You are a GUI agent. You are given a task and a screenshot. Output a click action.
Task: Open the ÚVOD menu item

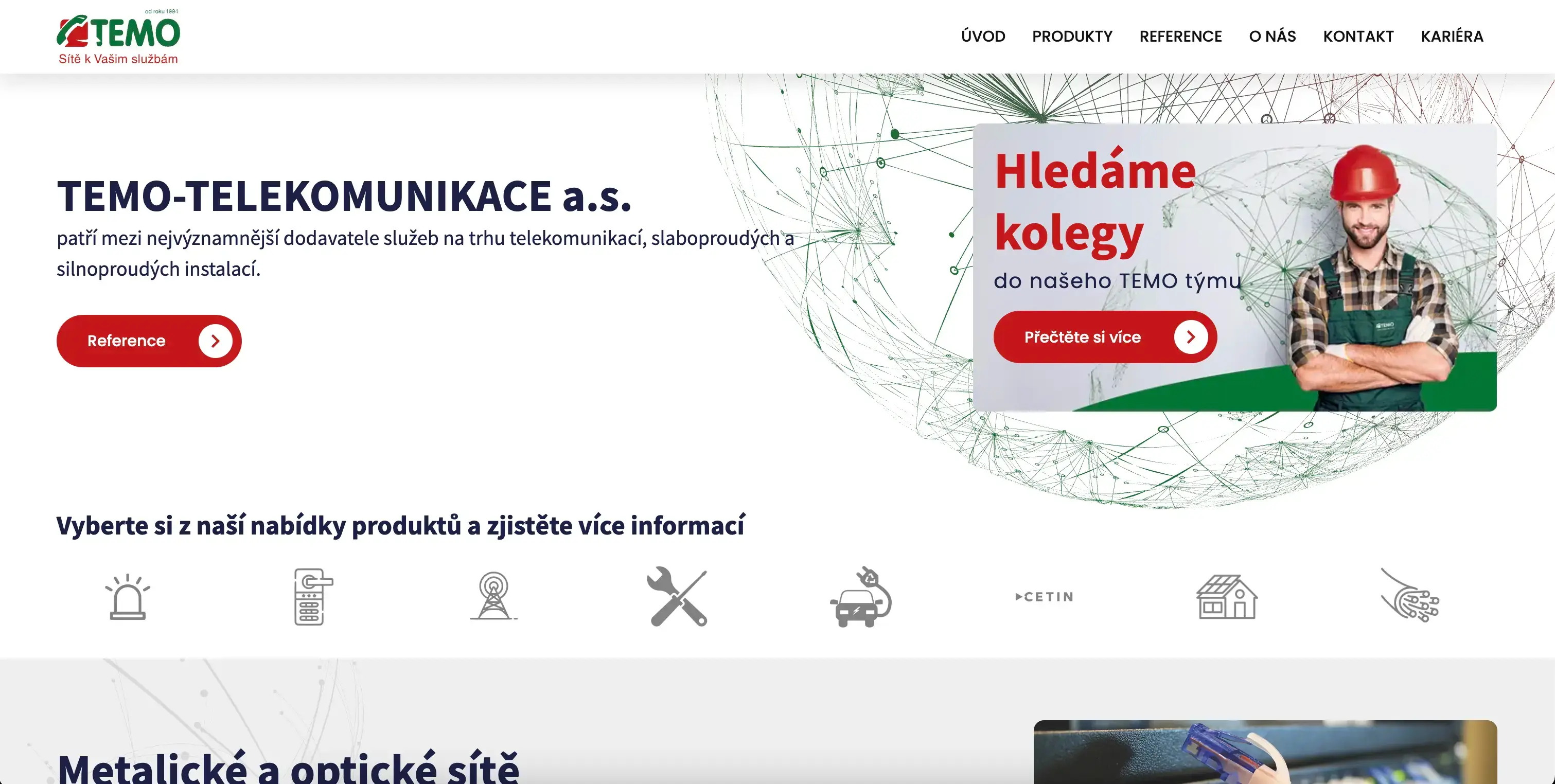coord(983,36)
